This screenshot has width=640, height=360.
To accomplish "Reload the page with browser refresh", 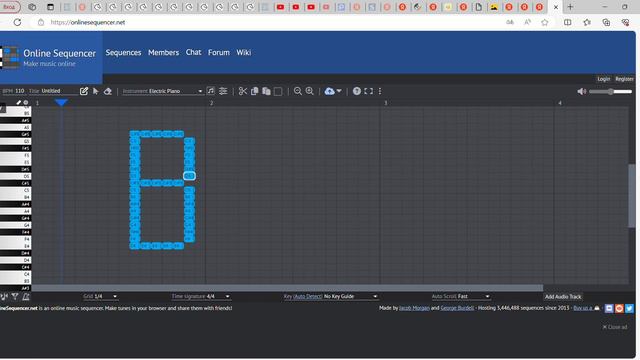I will click(17, 22).
